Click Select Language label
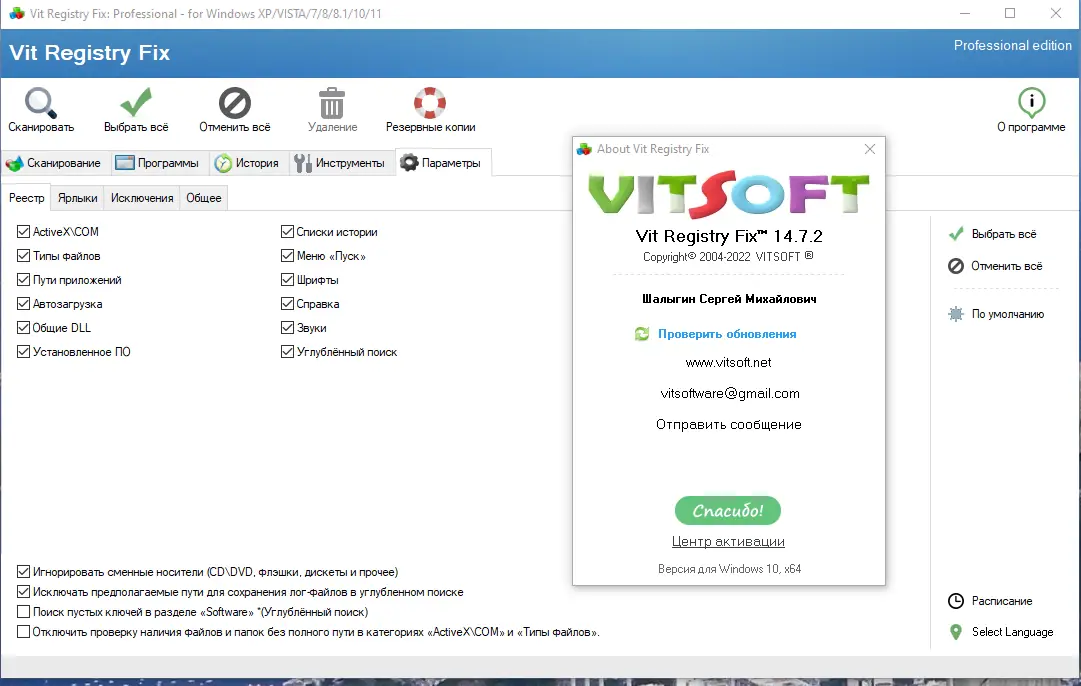The image size is (1081, 686). pos(1012,632)
